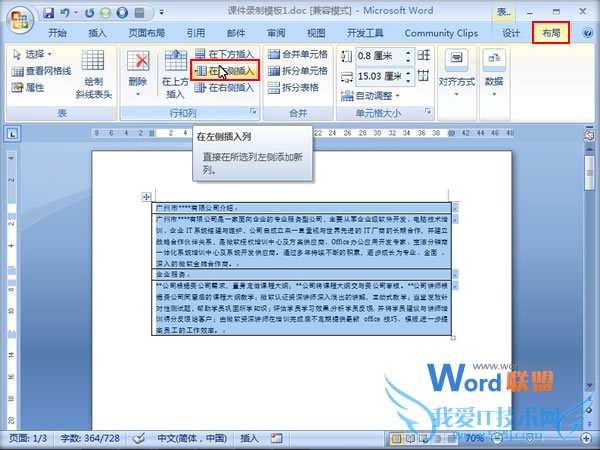Click the upper 拆分单元格 split cells
This screenshot has width=600, height=450.
coord(298,71)
